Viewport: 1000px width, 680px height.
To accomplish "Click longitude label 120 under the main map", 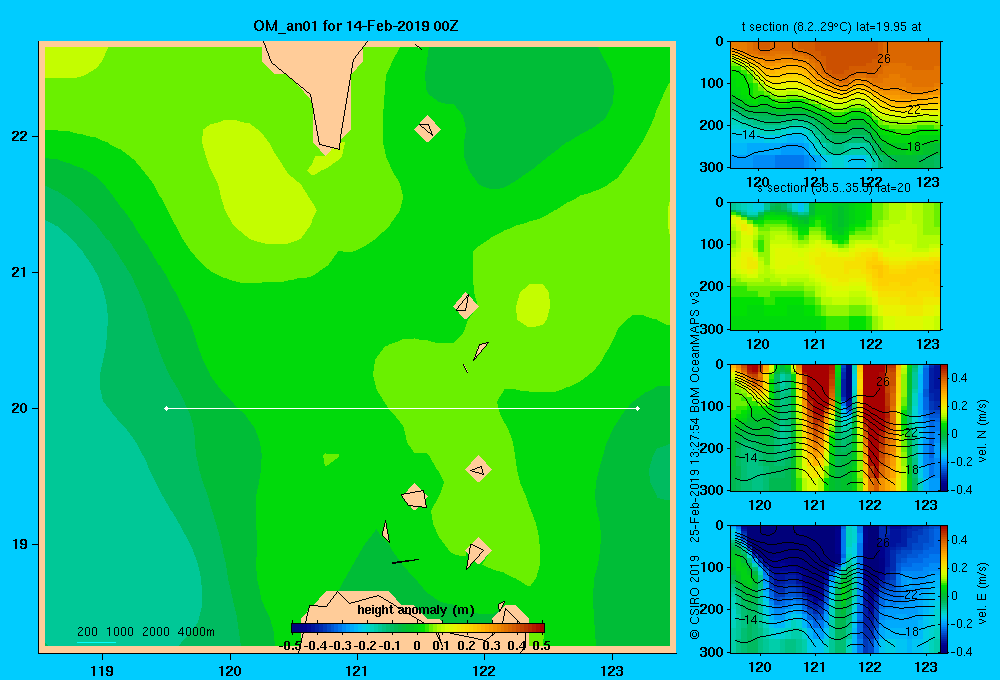I will (x=230, y=671).
